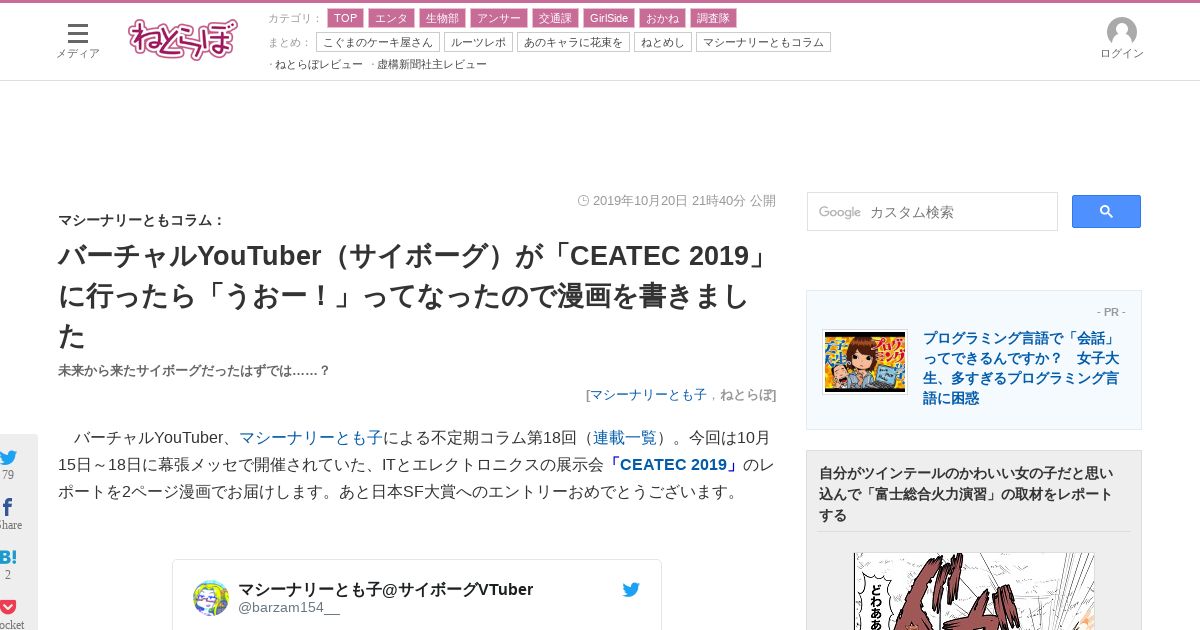This screenshot has width=1200, height=630.
Task: Click into the Google カスタム検索 field
Action: [932, 211]
